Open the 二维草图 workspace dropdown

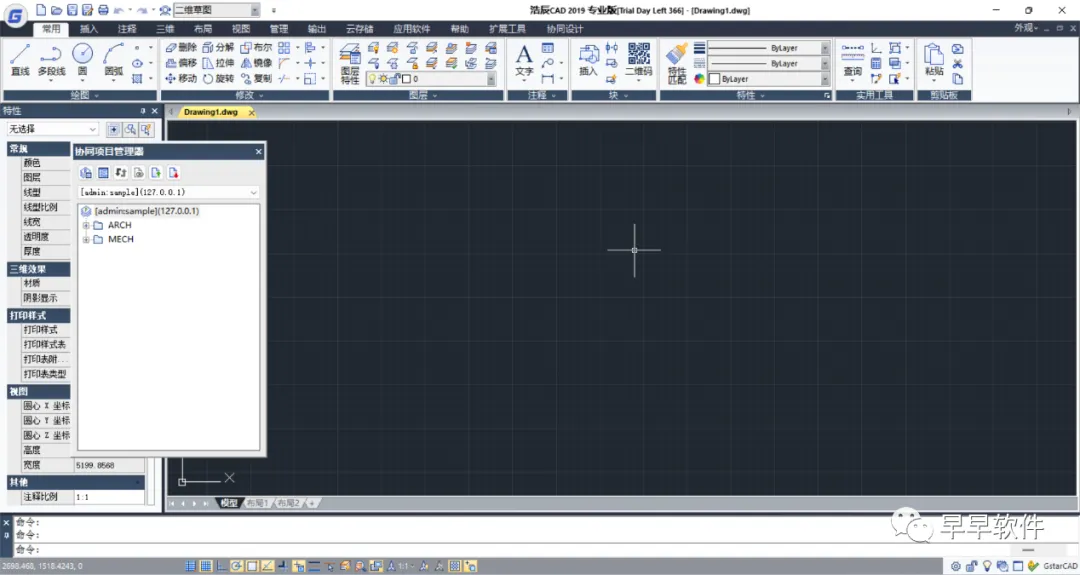[255, 10]
